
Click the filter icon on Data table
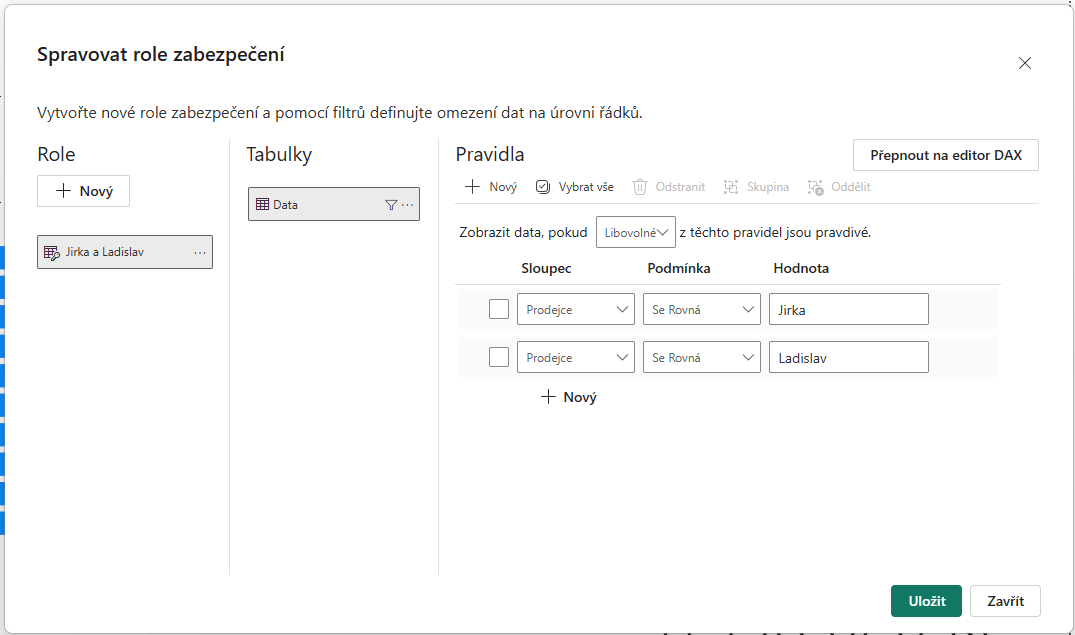[x=391, y=205]
